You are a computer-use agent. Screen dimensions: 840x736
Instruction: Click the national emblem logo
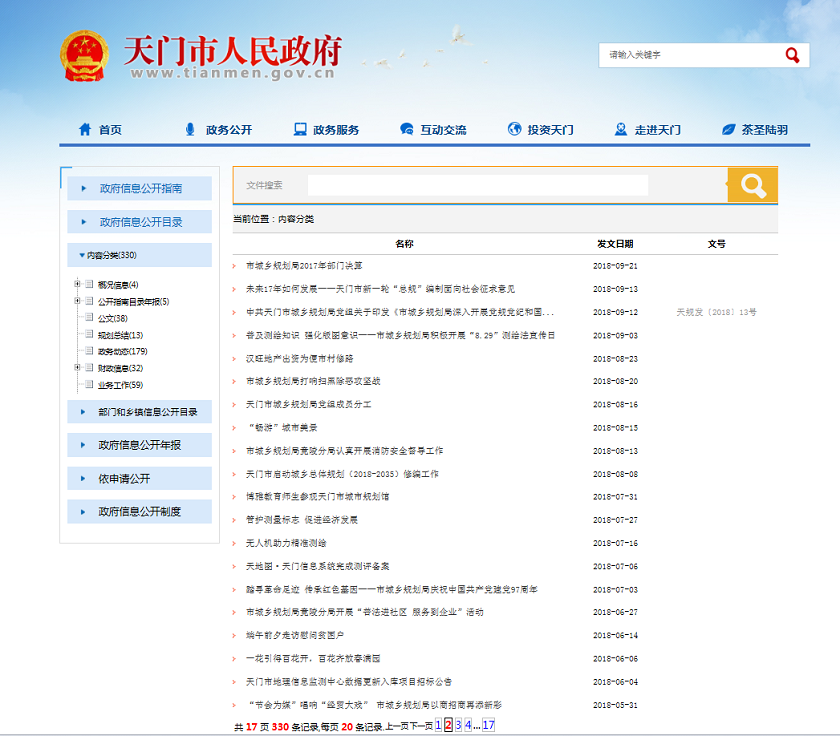85,56
